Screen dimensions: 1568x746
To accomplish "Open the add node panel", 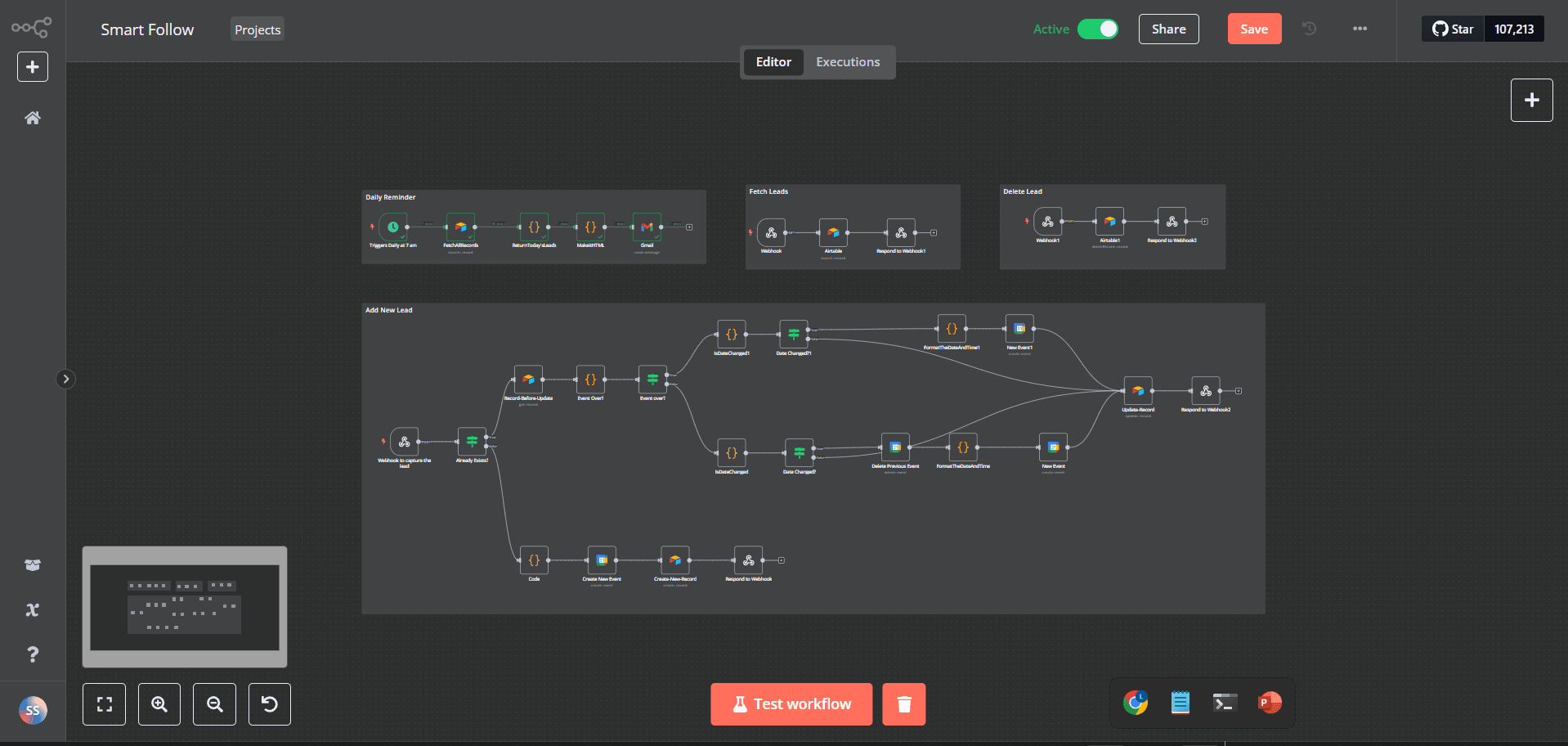I will tap(1531, 100).
